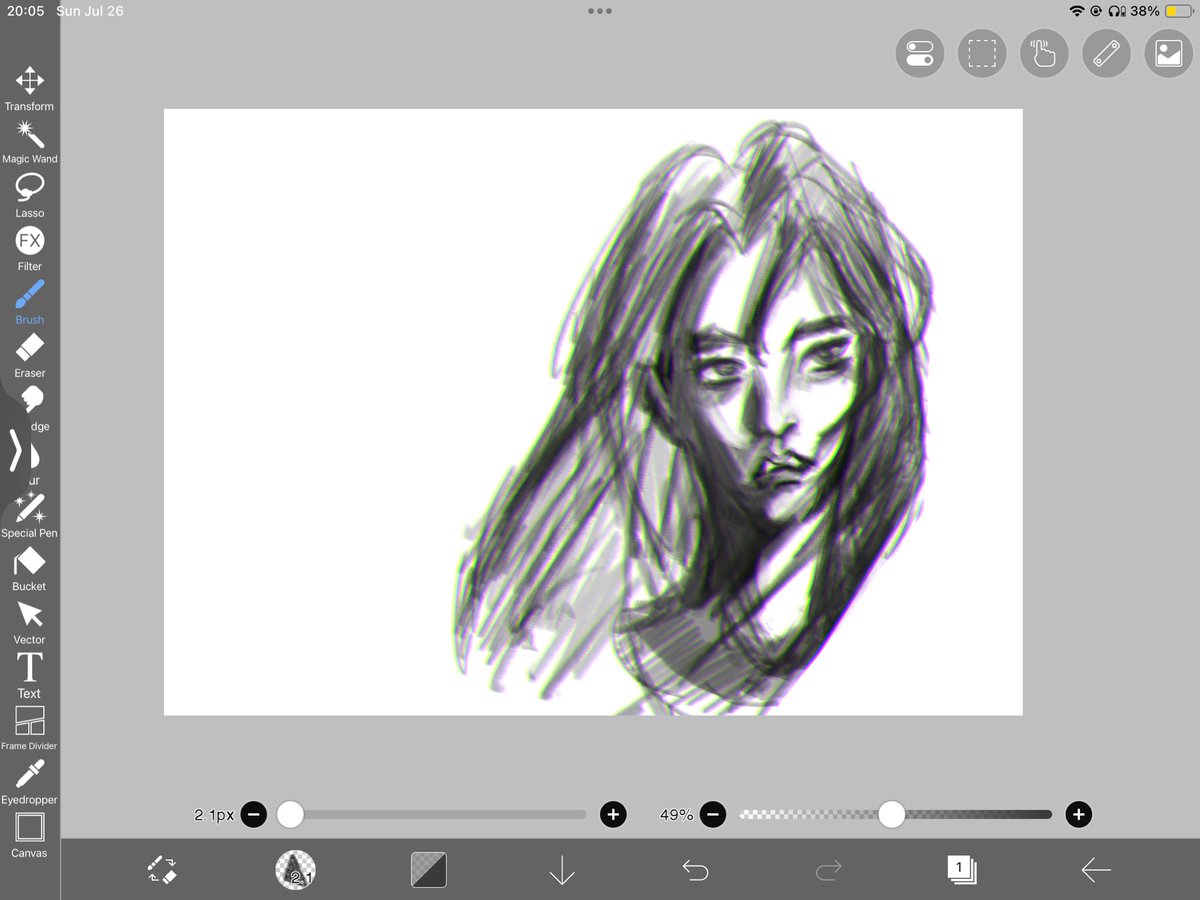Swap brush and eraser icon

[162, 869]
